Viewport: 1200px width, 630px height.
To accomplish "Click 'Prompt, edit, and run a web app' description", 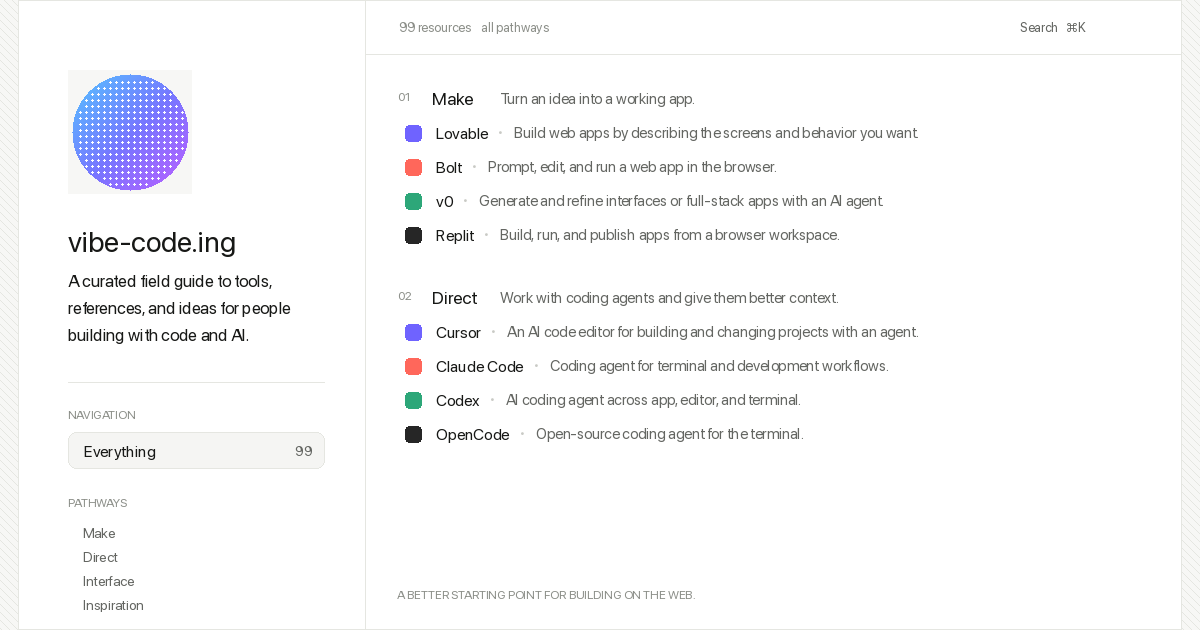I will coord(632,167).
